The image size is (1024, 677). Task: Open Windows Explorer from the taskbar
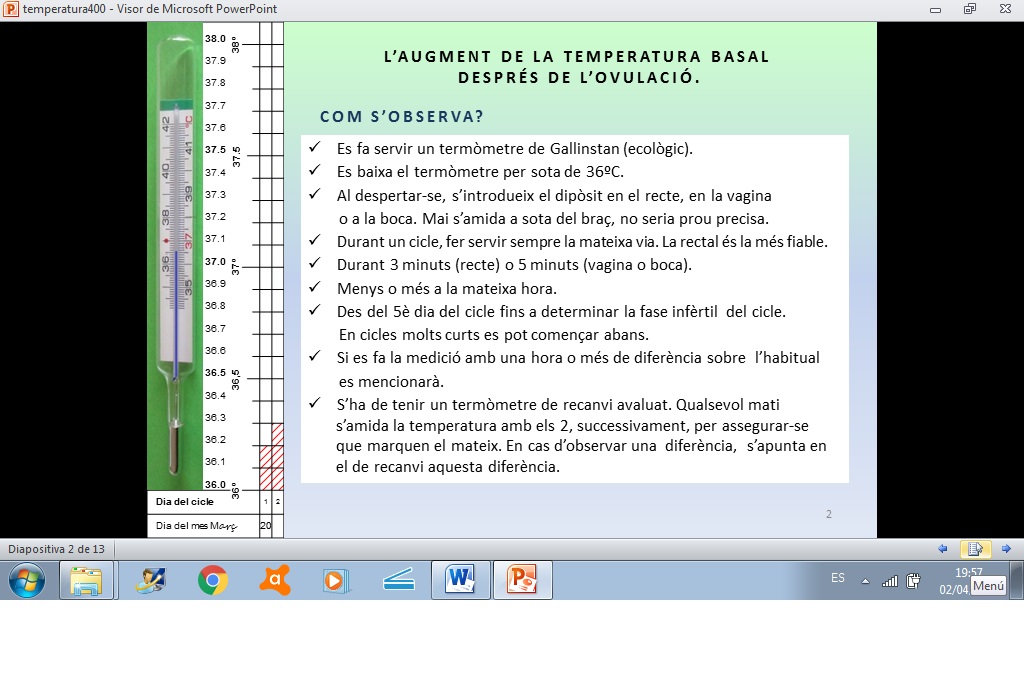88,580
